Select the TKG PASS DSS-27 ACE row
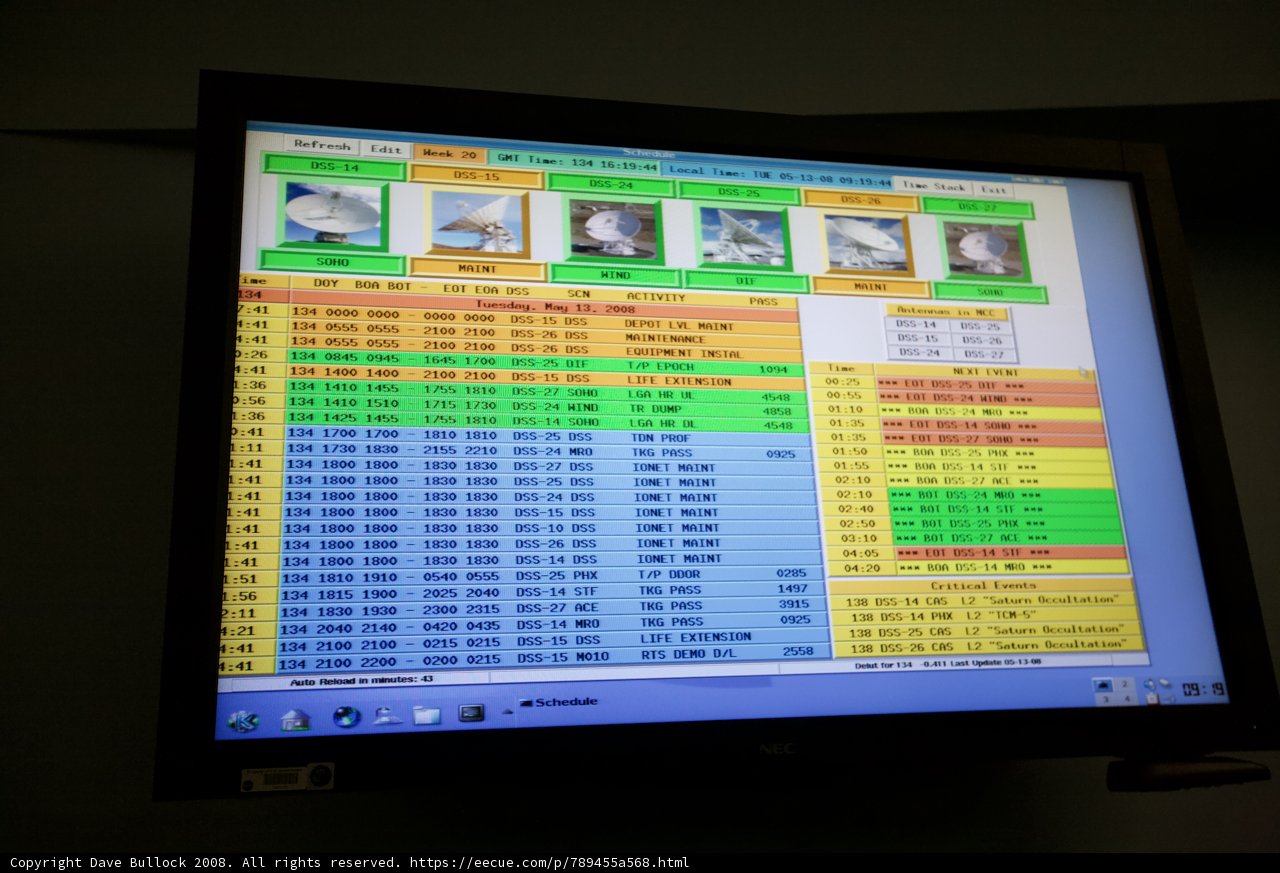The image size is (1280, 873). pos(554,606)
